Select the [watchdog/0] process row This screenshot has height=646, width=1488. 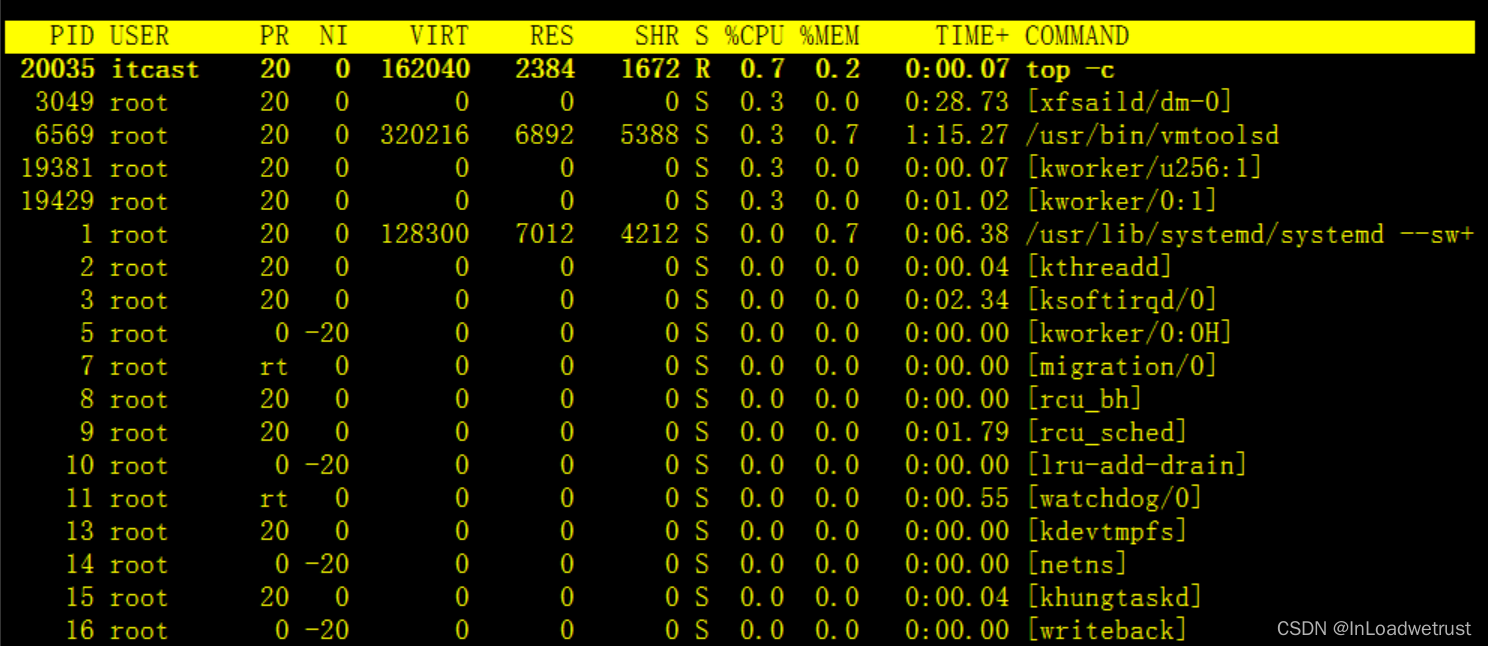click(x=740, y=498)
